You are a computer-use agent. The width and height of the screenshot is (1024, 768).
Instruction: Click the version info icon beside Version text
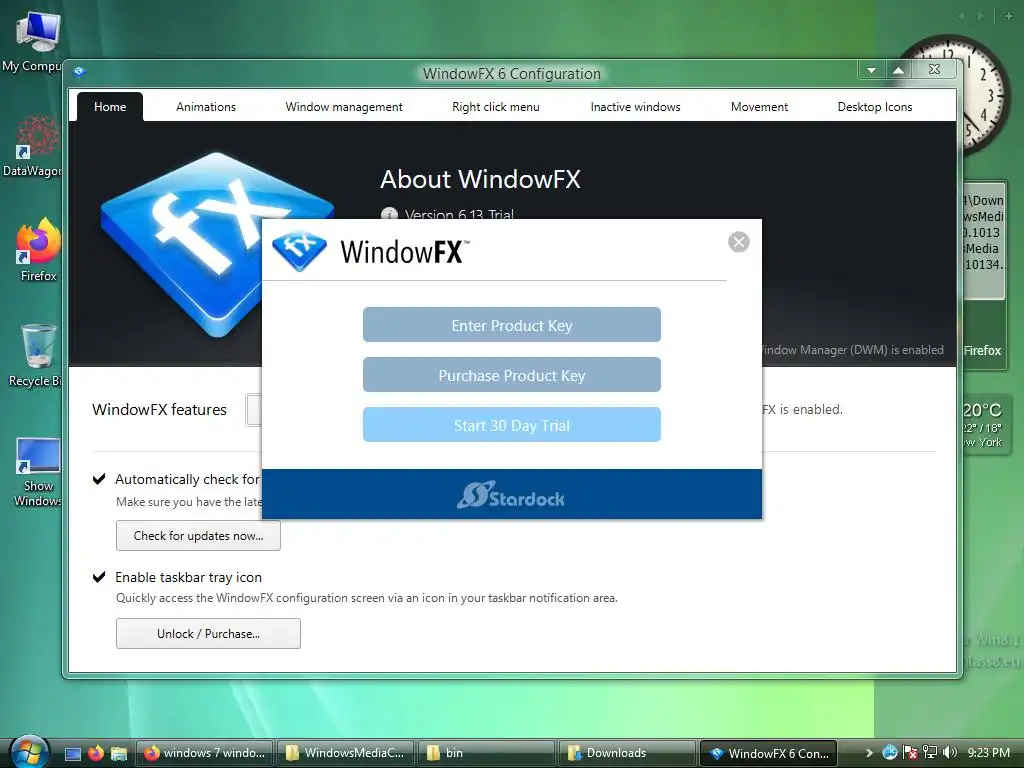click(x=389, y=214)
